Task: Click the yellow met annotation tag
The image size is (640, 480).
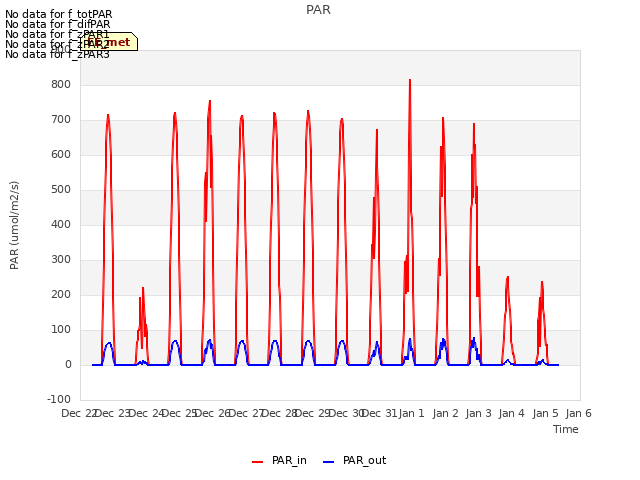Action: pos(109,42)
